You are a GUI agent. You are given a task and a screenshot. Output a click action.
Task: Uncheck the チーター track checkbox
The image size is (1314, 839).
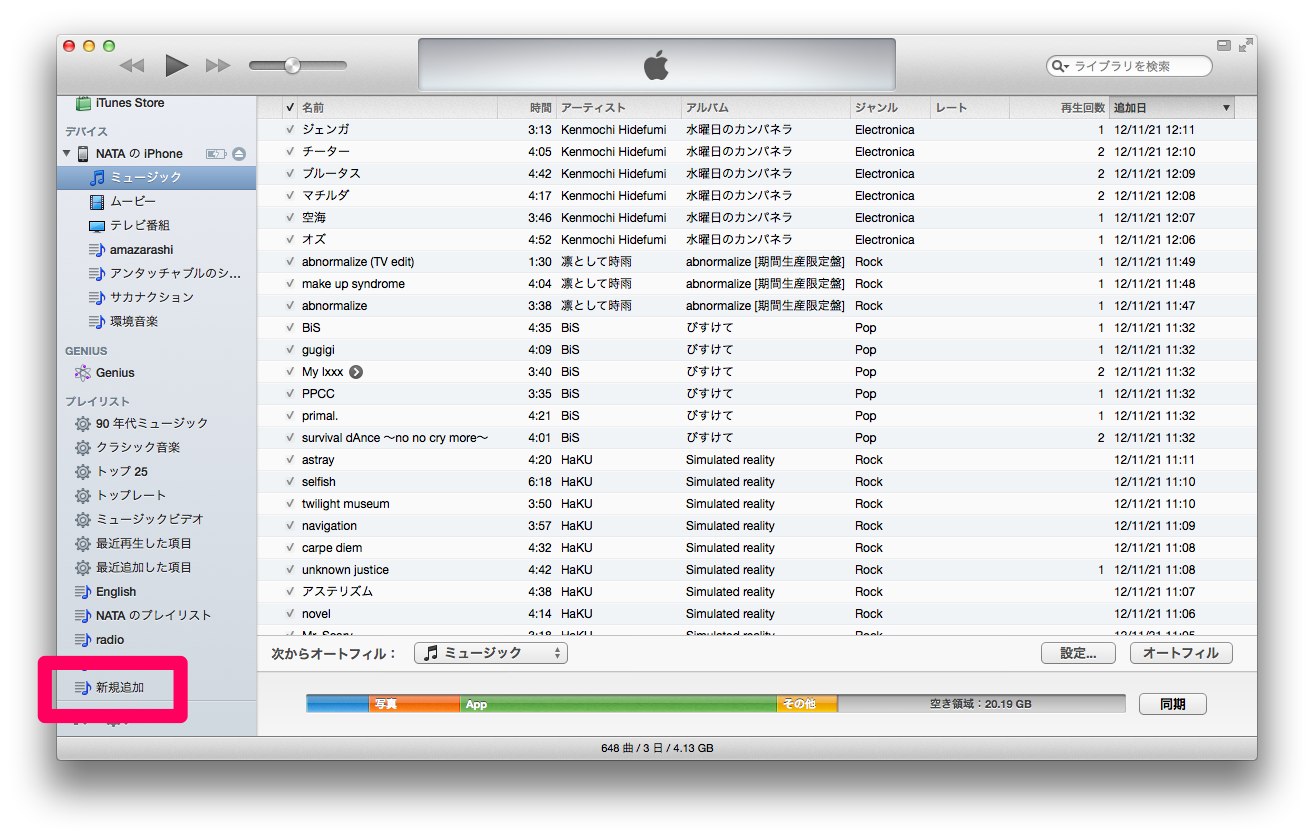pyautogui.click(x=290, y=152)
